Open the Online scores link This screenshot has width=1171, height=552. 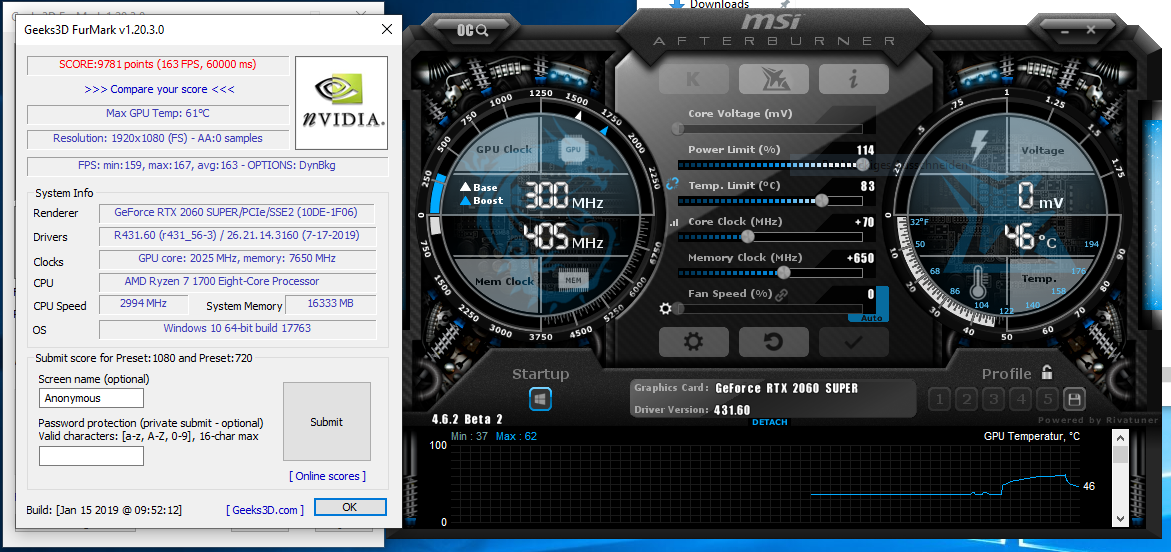(x=327, y=476)
